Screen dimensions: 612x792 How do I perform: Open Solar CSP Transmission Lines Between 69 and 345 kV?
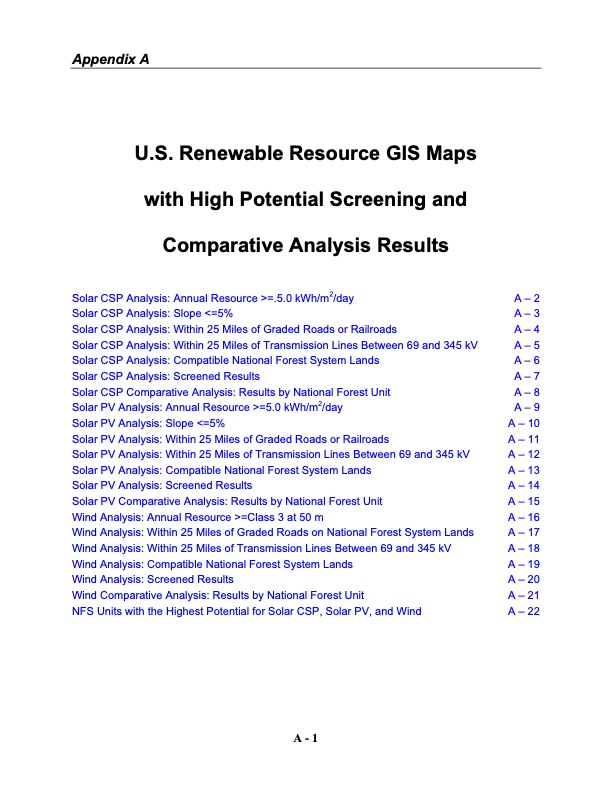pos(275,345)
